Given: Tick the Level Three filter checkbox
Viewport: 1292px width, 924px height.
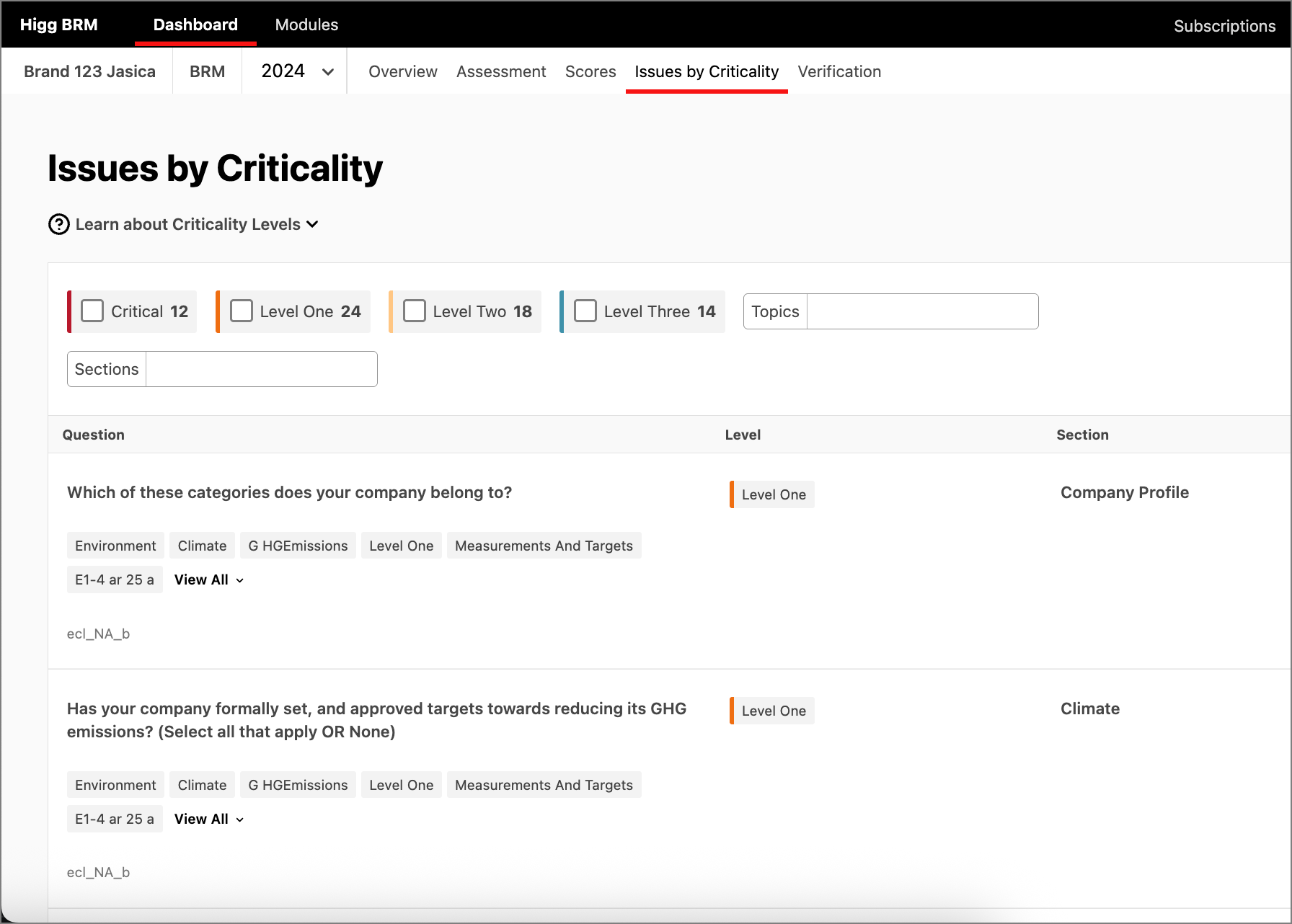Looking at the screenshot, I should point(585,311).
